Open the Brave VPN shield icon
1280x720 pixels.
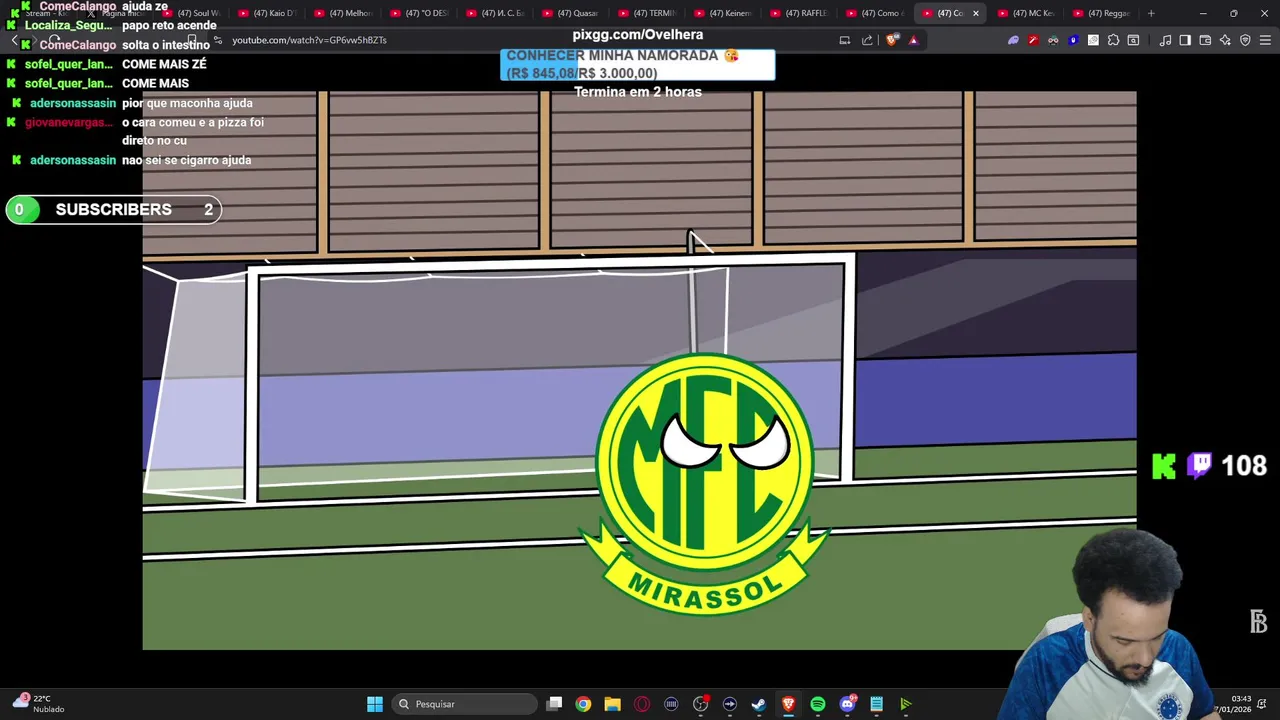pyautogui.click(x=1245, y=40)
